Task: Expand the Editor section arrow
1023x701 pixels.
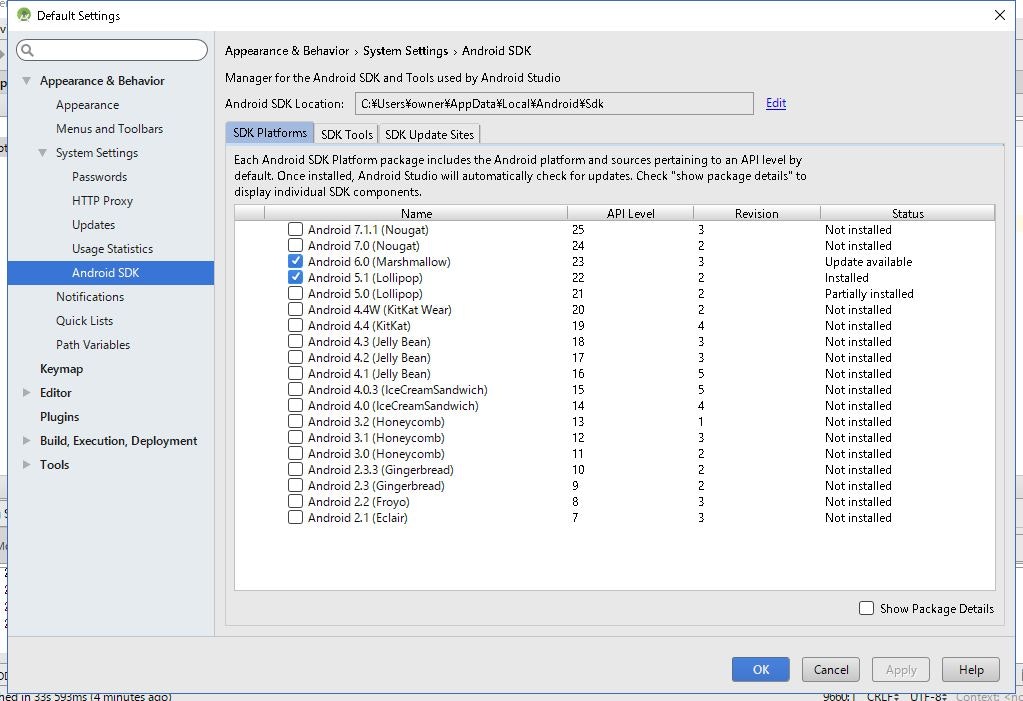Action: [x=27, y=392]
